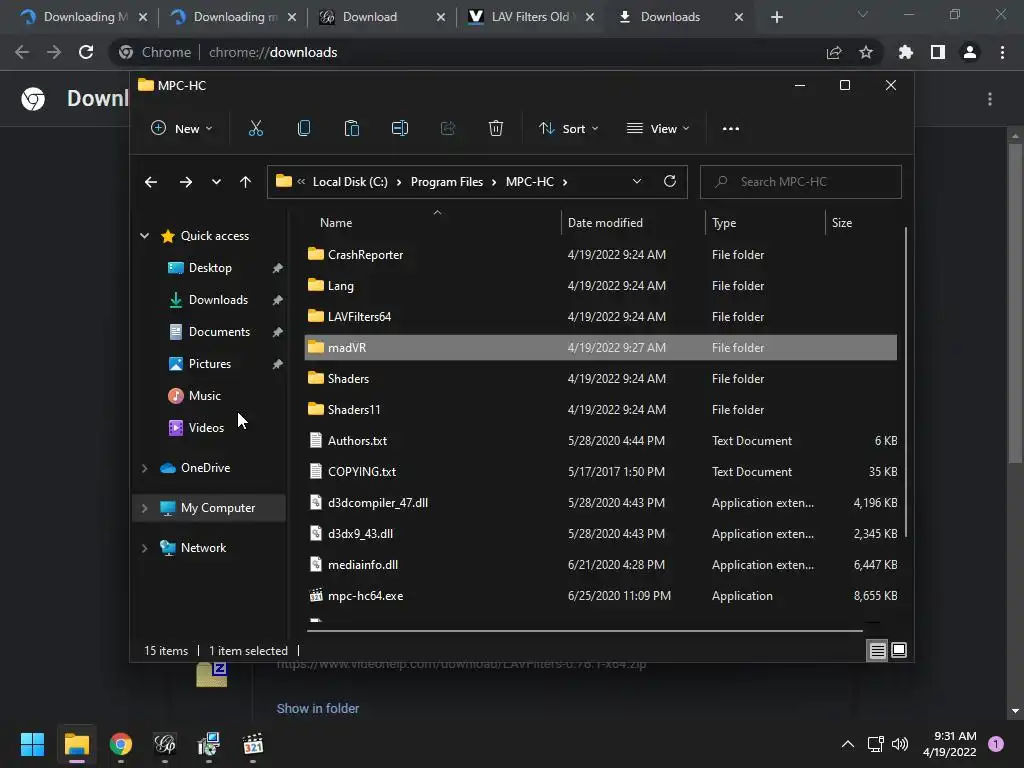The height and width of the screenshot is (768, 1024).
Task: Click the Cut scissors icon in Explorer toolbar
Action: 255,129
